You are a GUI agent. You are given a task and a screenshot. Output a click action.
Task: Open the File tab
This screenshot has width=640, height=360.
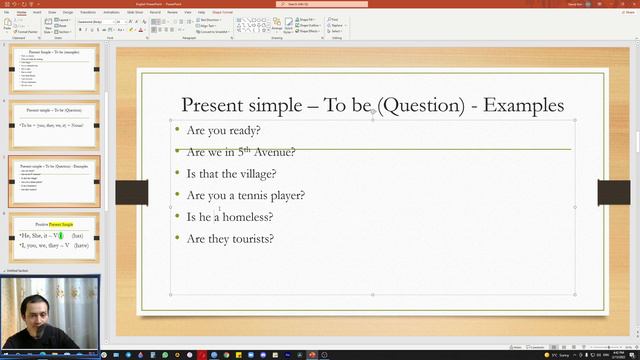[x=7, y=12]
